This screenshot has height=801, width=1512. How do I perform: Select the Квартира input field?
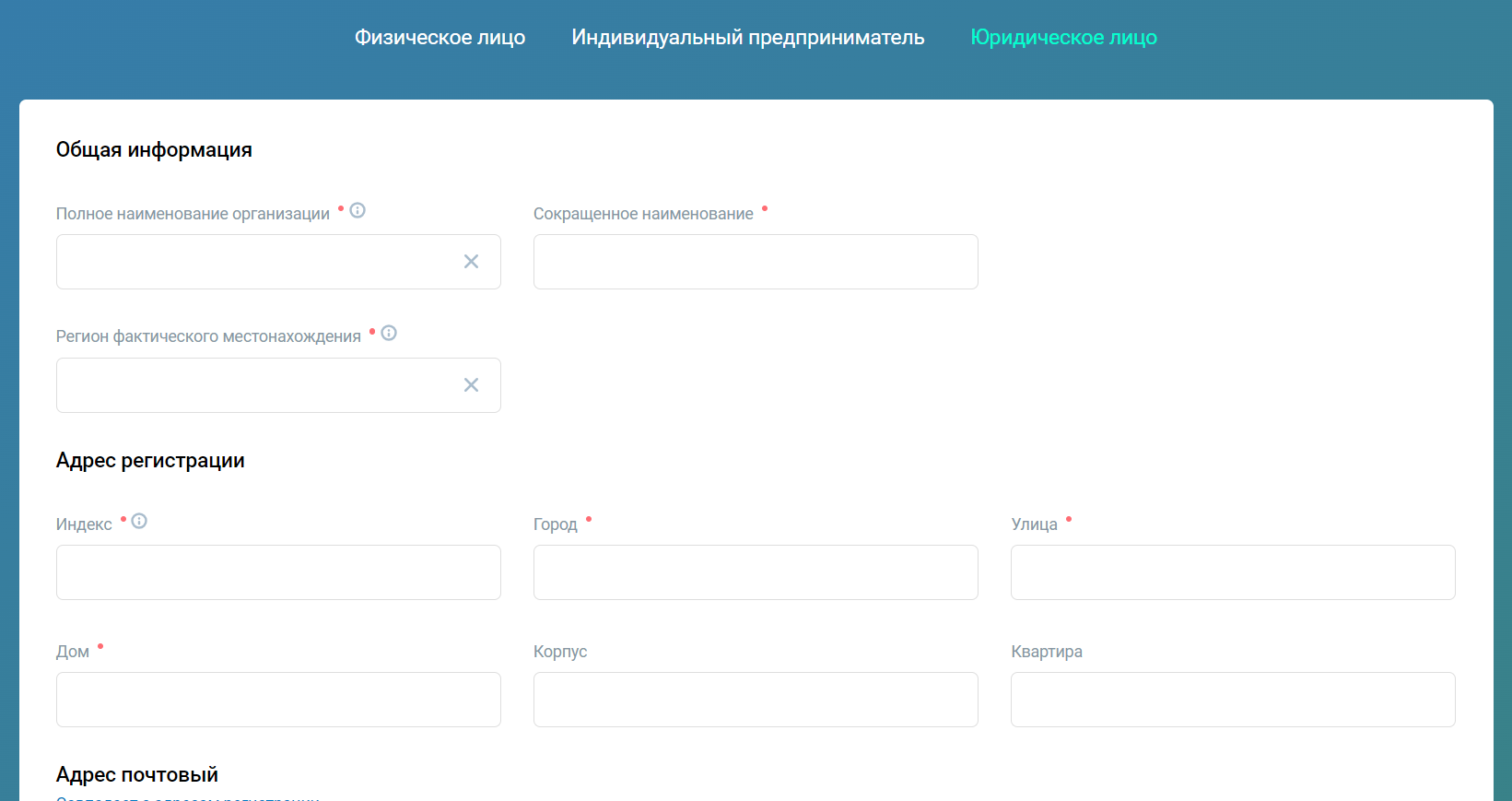click(x=1233, y=700)
